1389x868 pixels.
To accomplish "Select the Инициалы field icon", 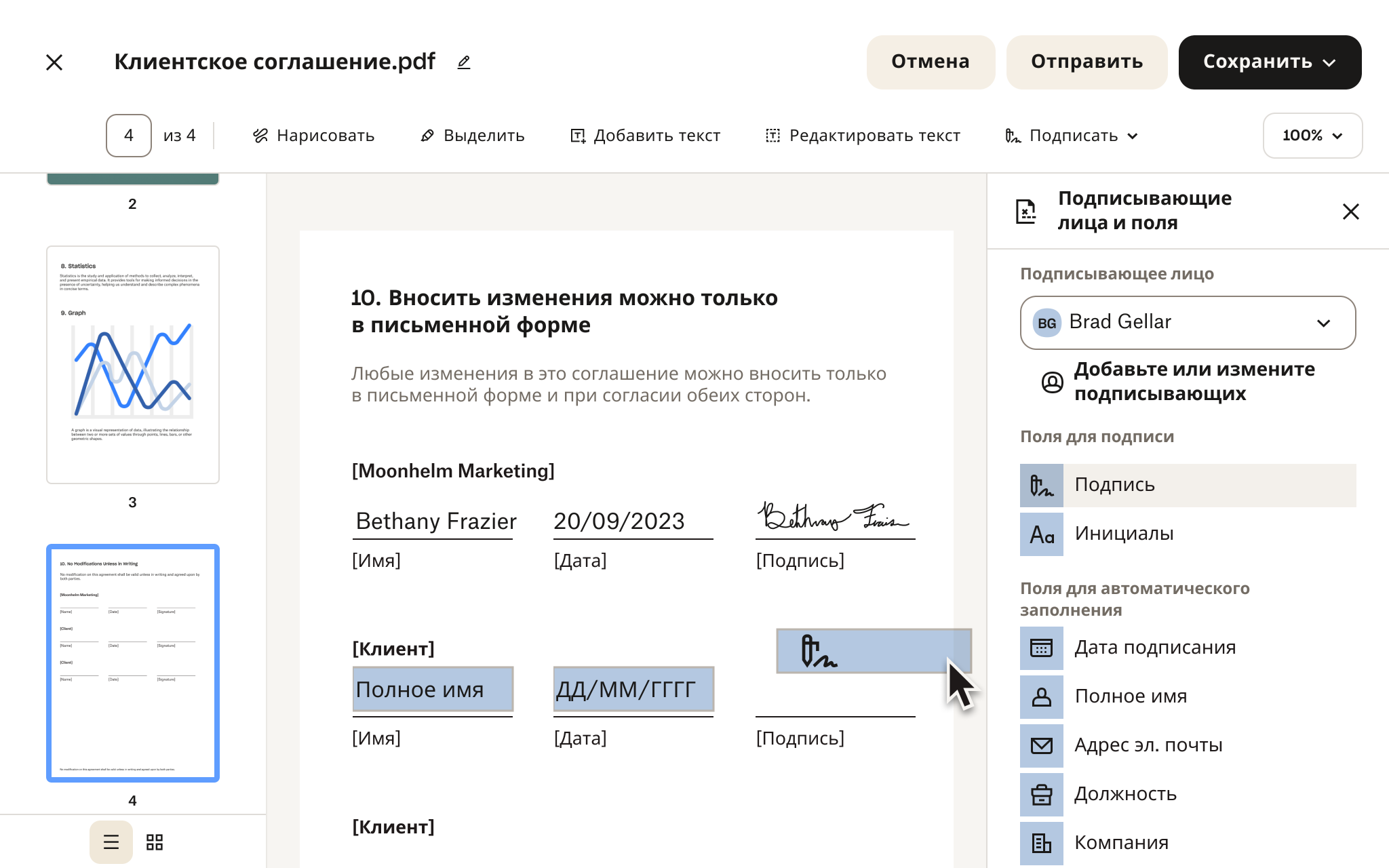I will 1042,534.
